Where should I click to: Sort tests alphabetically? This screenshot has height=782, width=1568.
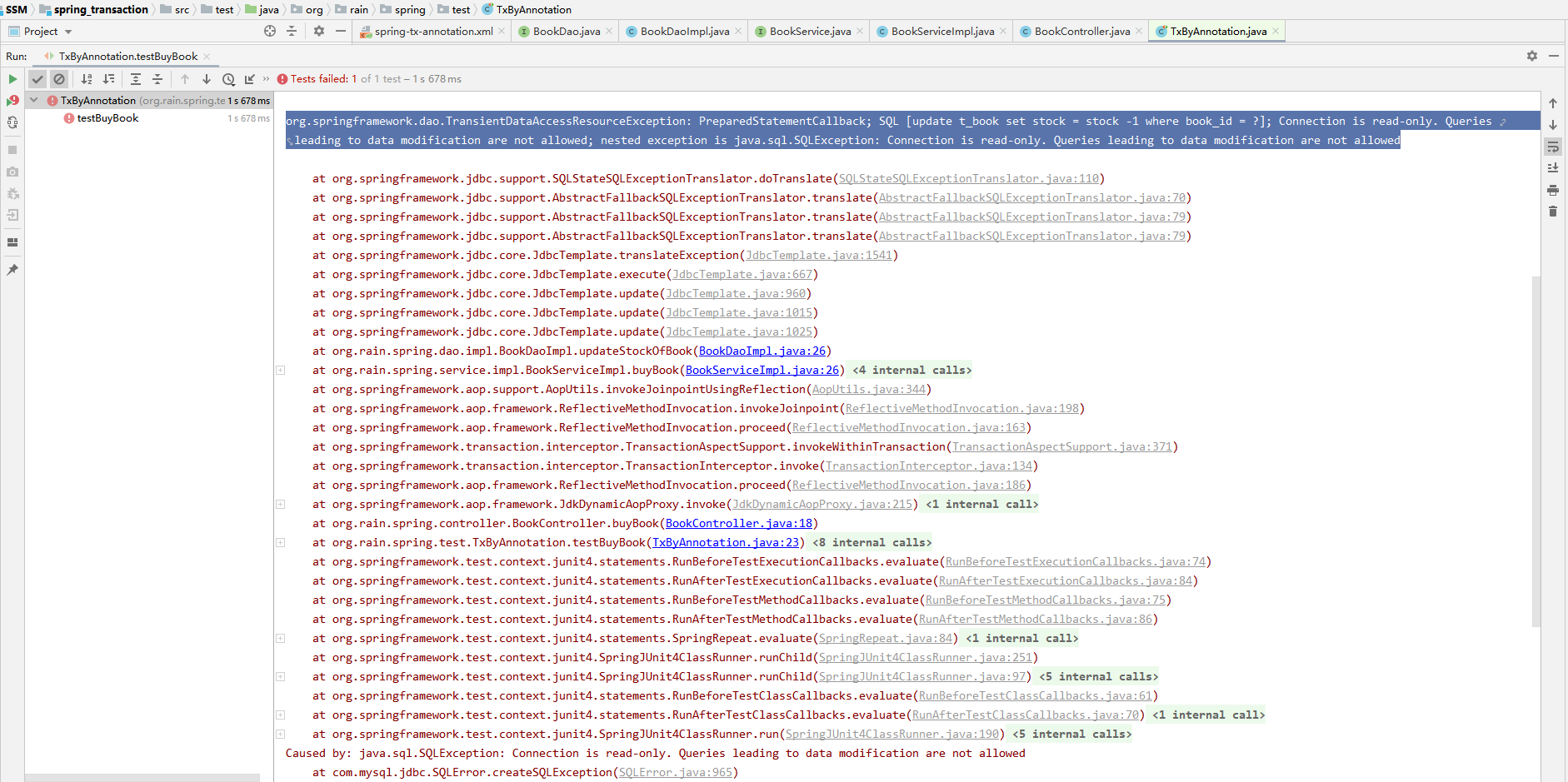click(x=87, y=79)
